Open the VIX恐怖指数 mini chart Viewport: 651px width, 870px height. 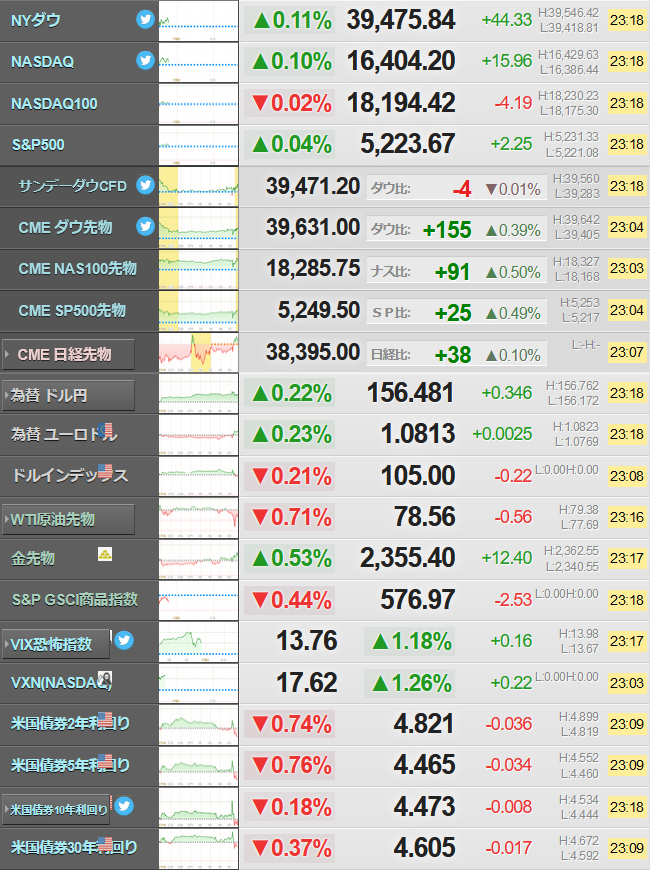(199, 642)
